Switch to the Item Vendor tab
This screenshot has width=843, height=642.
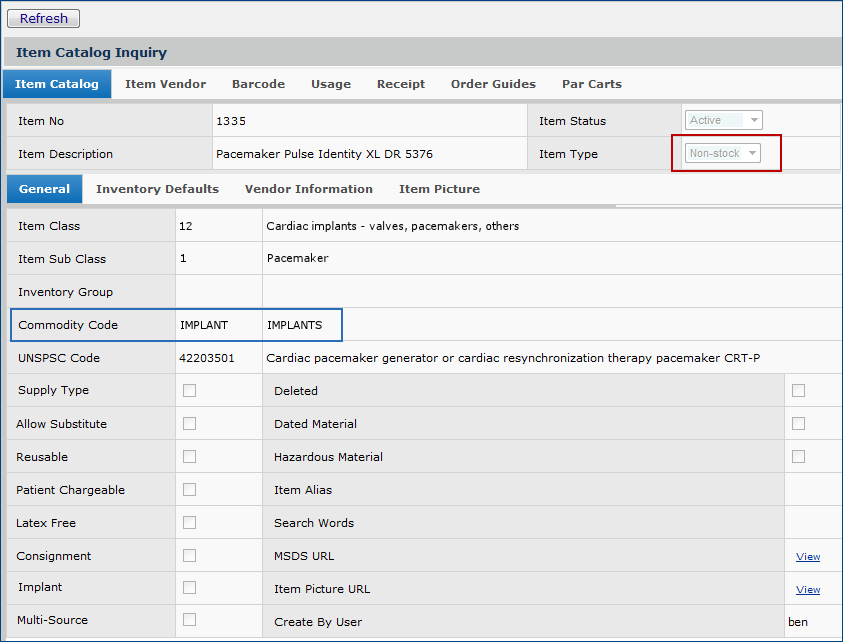165,84
